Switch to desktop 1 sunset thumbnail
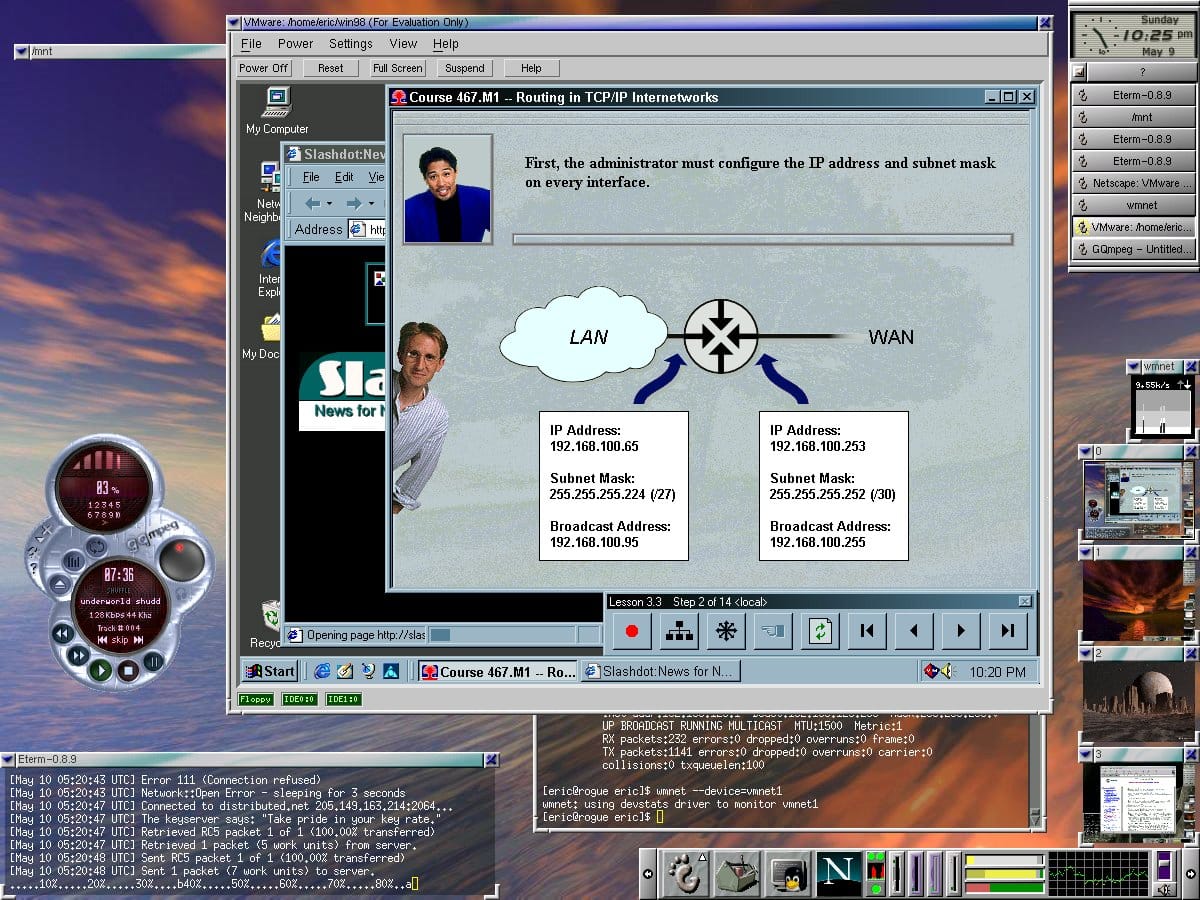The image size is (1200, 900). (x=1138, y=601)
